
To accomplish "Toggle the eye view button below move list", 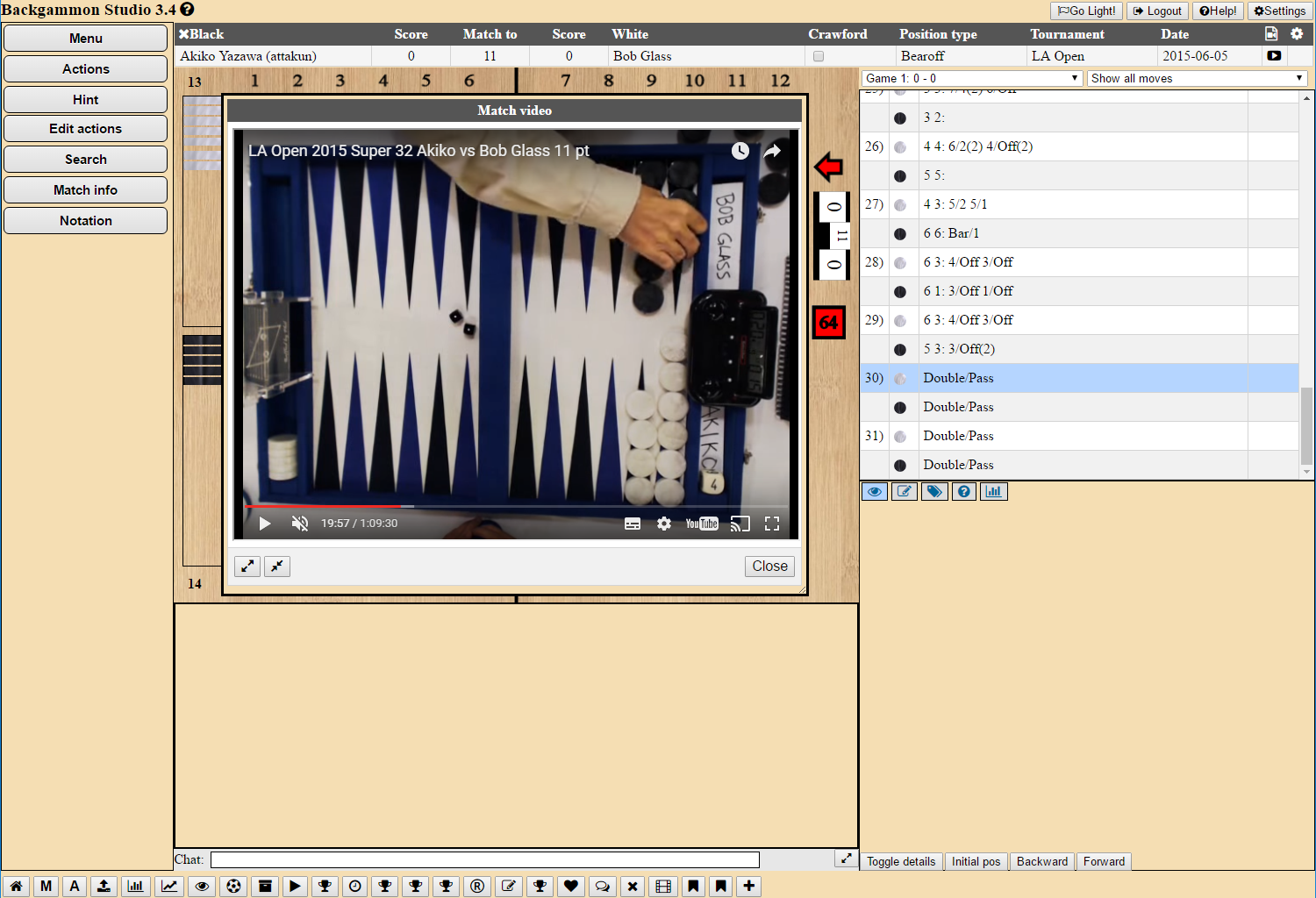I will click(875, 491).
